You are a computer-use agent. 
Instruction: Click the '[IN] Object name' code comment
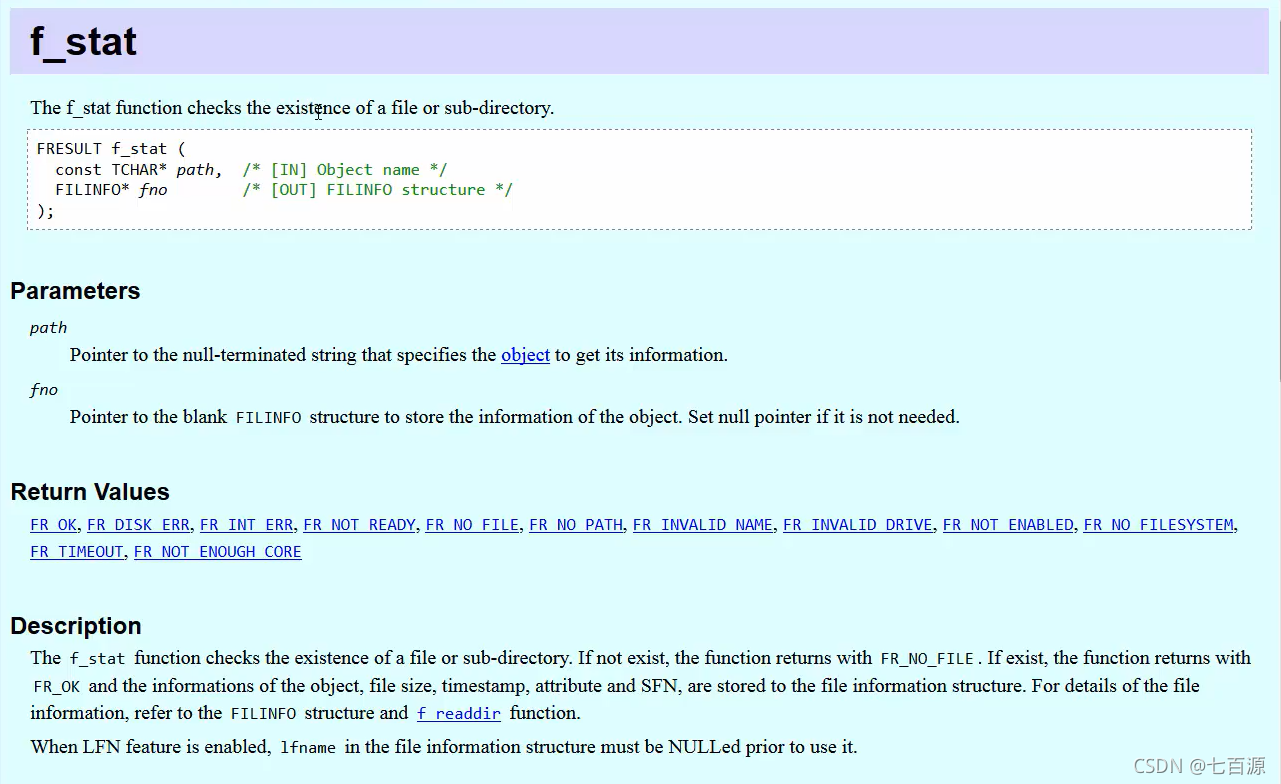[345, 170]
